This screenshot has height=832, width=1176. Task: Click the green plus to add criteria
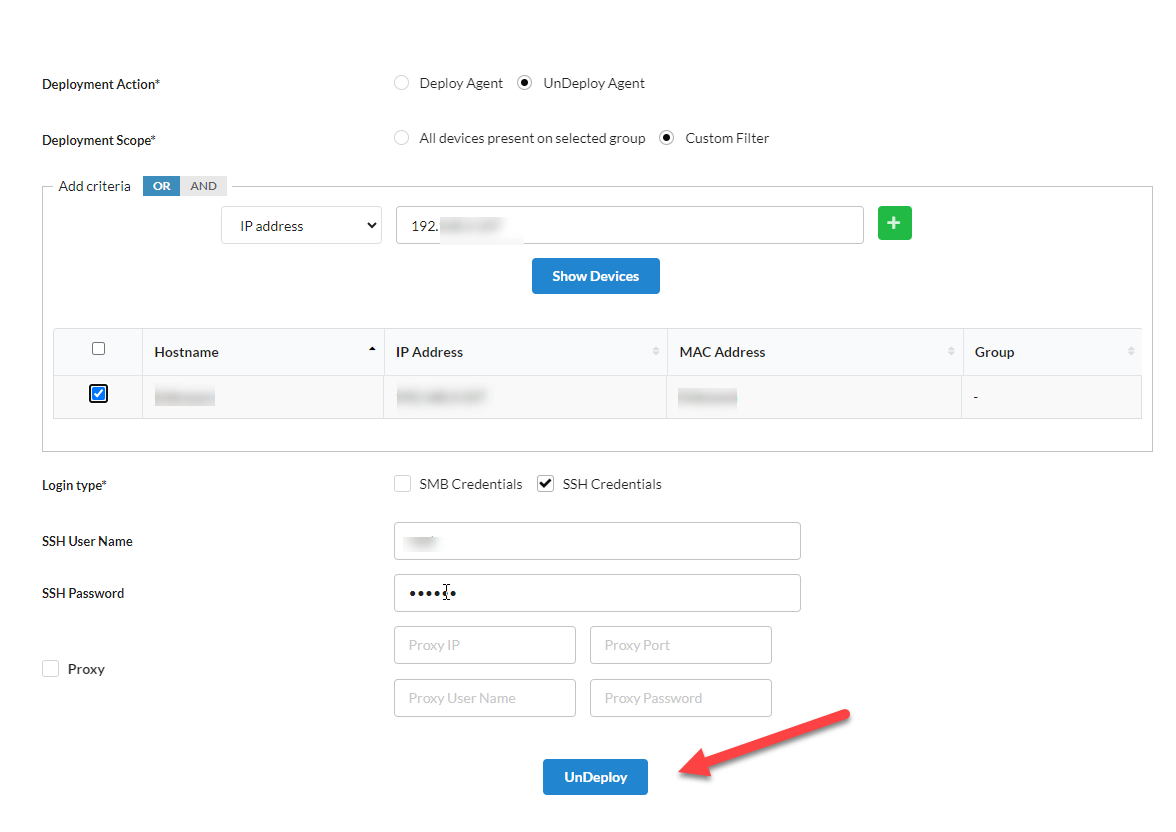894,223
